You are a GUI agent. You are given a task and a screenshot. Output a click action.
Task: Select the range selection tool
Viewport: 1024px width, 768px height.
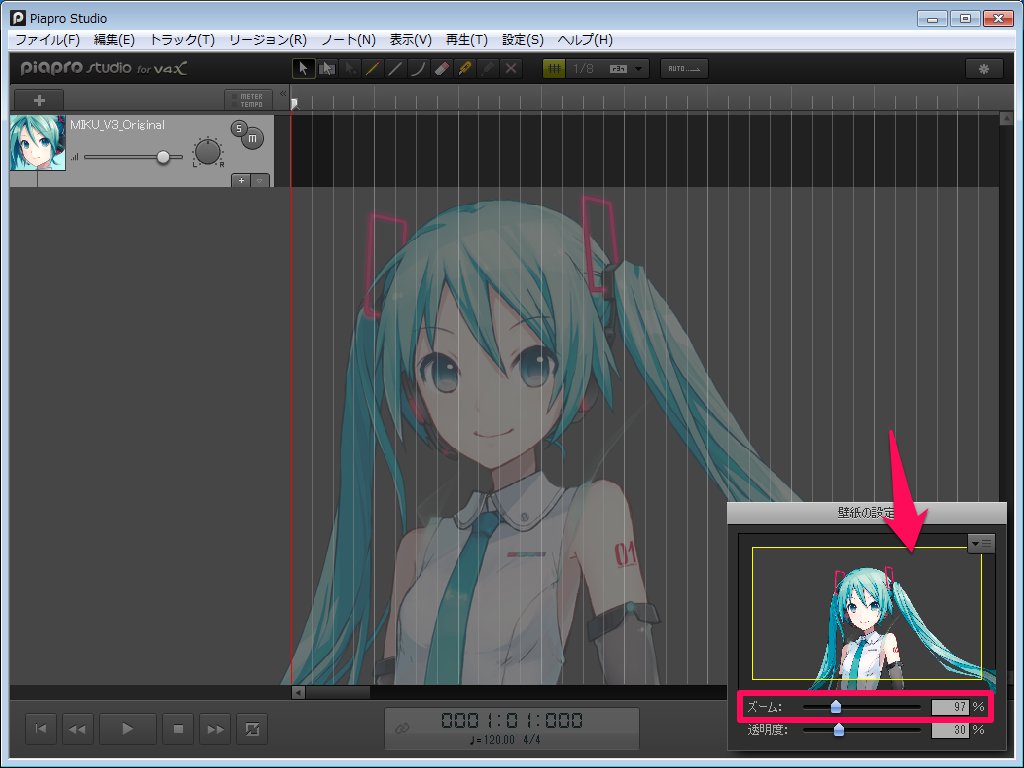point(327,69)
